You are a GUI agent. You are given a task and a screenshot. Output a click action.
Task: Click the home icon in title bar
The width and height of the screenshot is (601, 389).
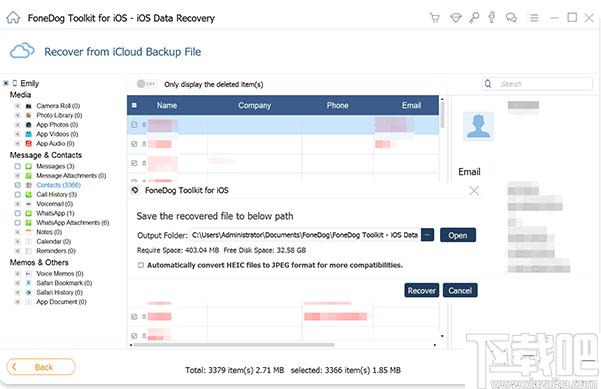[13, 18]
